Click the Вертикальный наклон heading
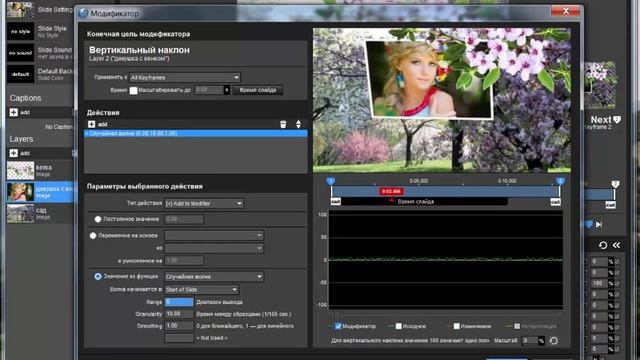The image size is (640, 360). click(x=139, y=50)
